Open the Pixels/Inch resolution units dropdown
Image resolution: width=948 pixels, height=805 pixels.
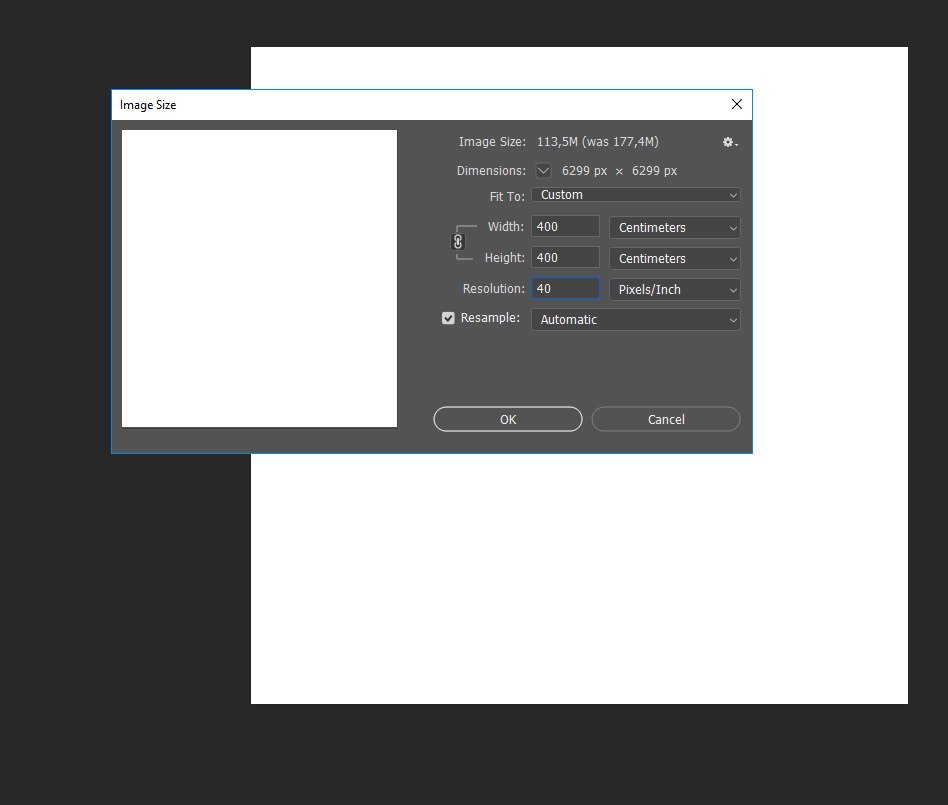pyautogui.click(x=674, y=290)
